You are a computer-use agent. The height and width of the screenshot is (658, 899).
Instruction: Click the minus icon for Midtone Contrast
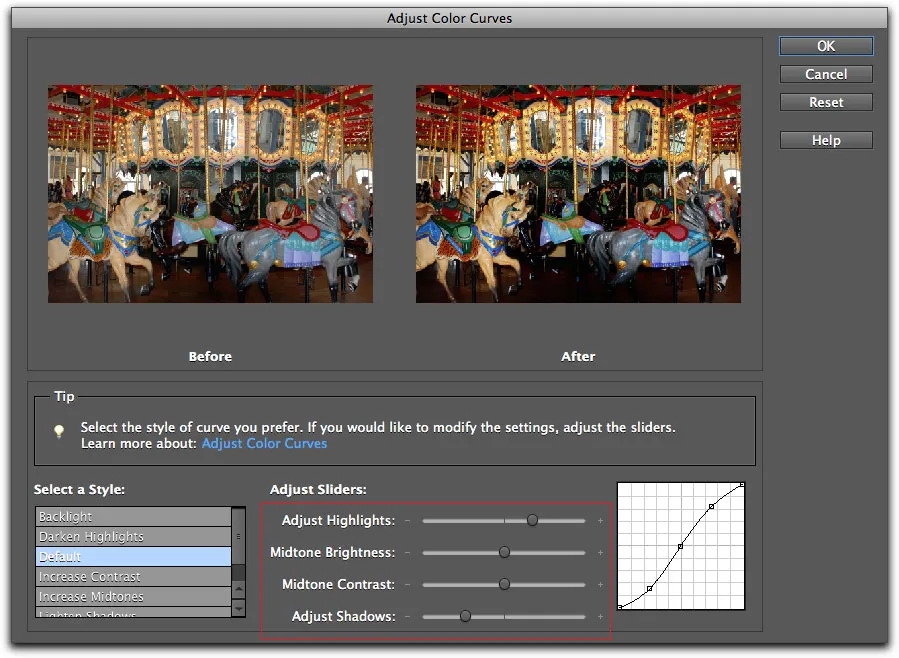pos(408,584)
